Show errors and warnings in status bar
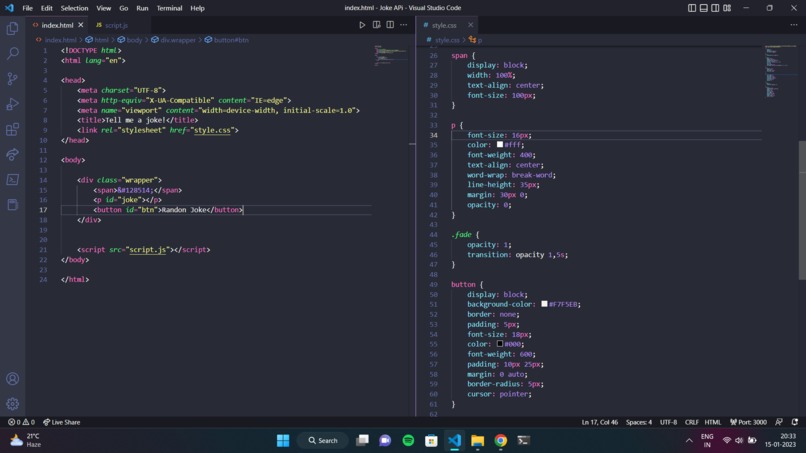The image size is (806, 453). pyautogui.click(x=21, y=422)
